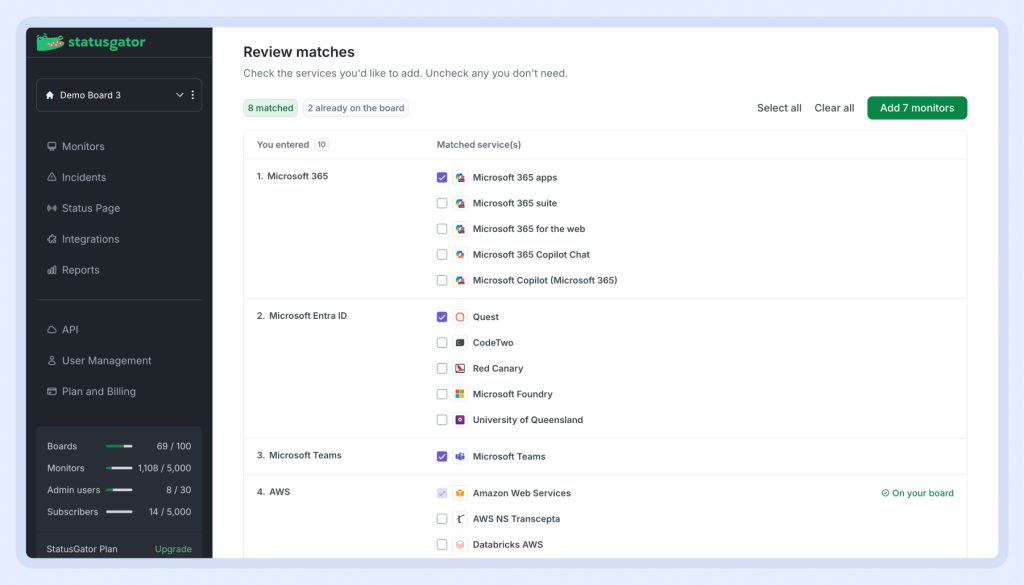Viewport: 1024px width, 585px height.
Task: Click the Amazon Web Services logo icon
Action: (x=460, y=493)
